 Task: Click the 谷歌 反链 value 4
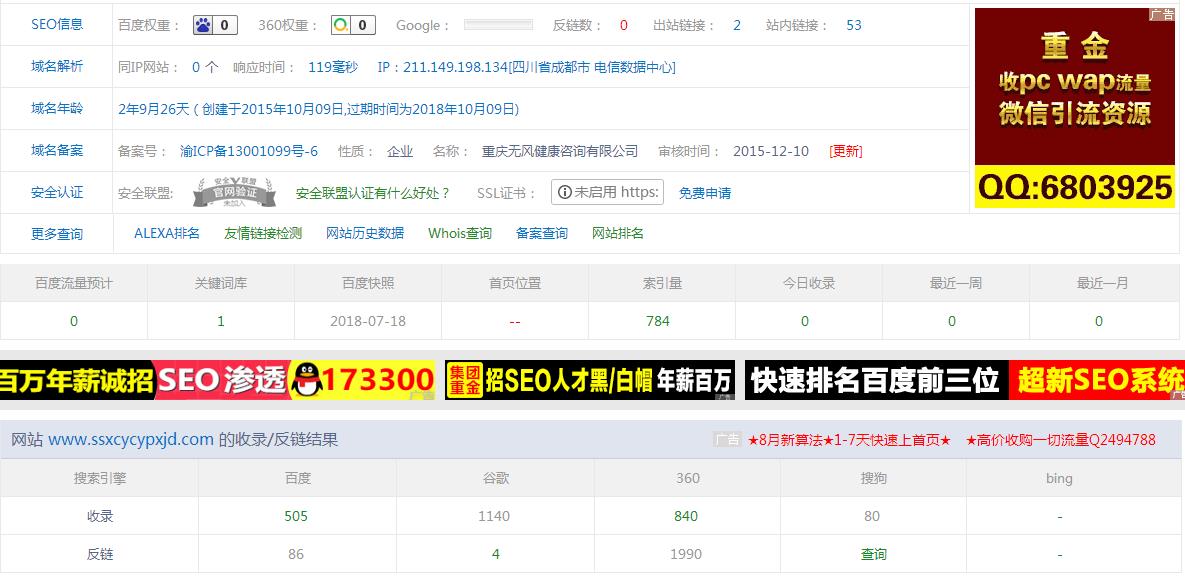[496, 554]
